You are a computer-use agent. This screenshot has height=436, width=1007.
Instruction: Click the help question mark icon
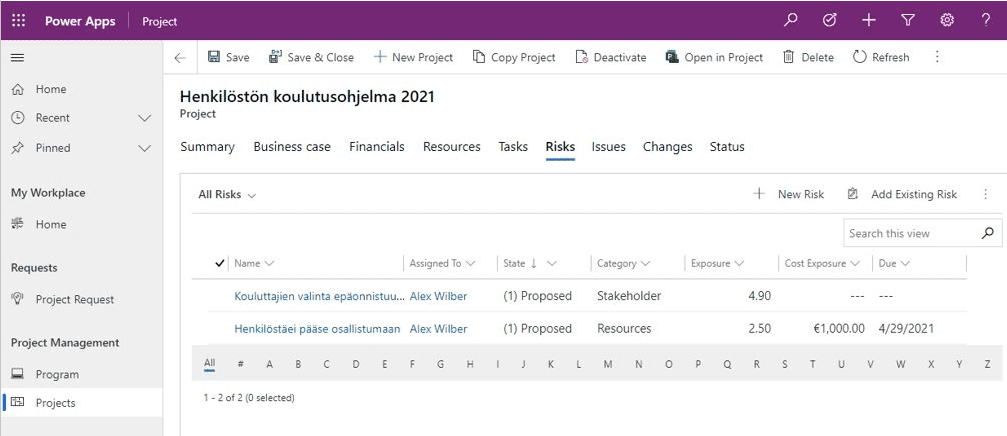coord(986,20)
